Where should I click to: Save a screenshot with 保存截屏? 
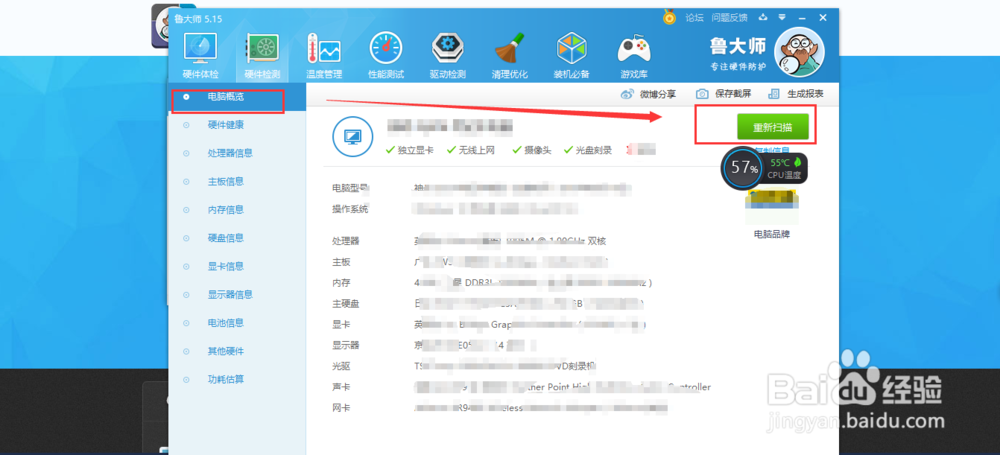click(x=723, y=94)
